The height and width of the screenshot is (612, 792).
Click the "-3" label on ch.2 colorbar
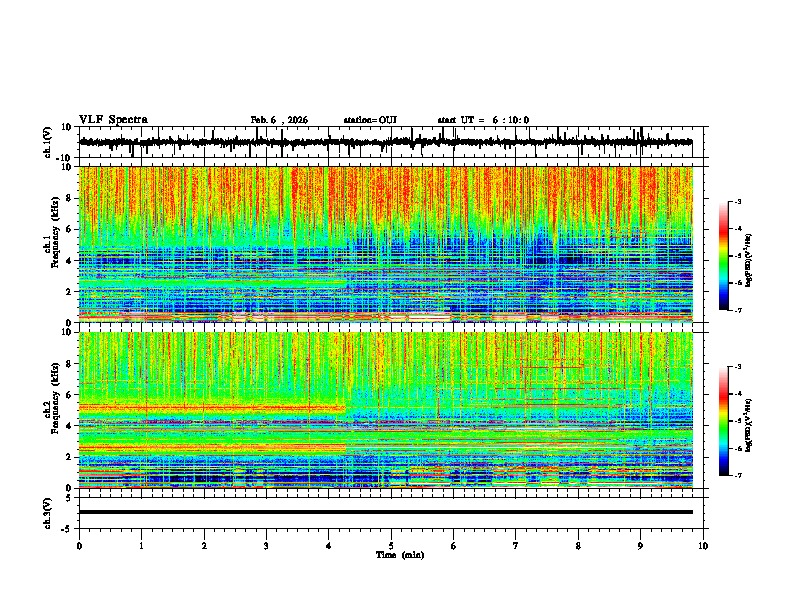pos(738,367)
